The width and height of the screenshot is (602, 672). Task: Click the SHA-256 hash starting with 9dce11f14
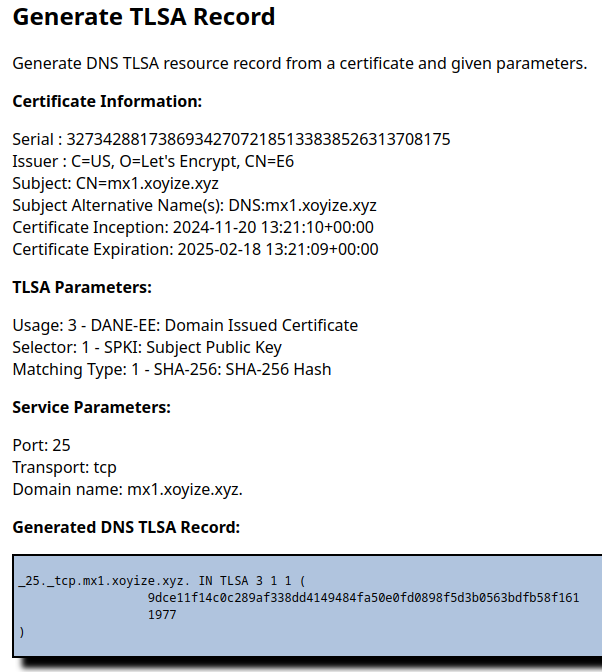point(363,598)
